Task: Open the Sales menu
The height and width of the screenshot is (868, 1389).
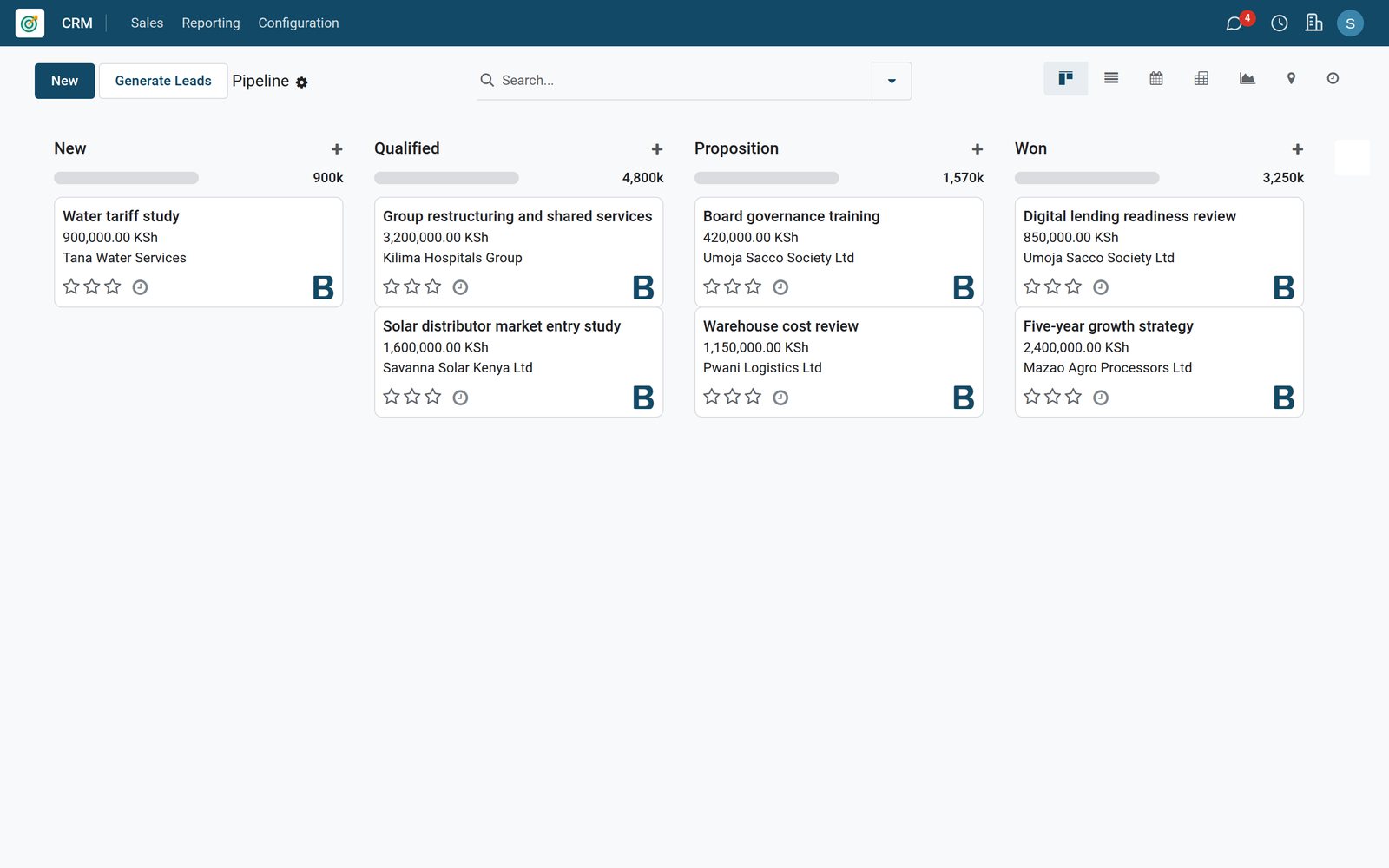Action: (x=147, y=23)
